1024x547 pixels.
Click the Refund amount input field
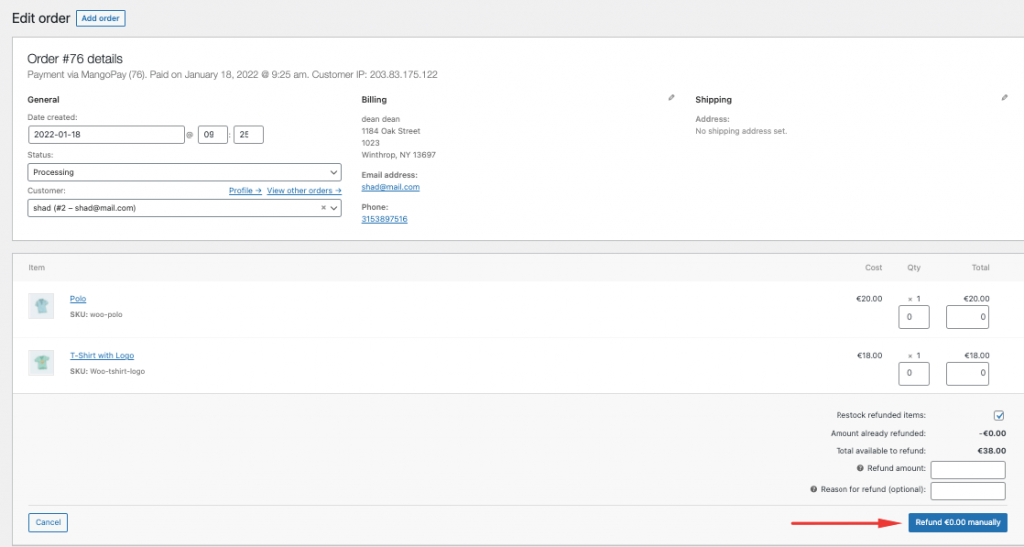pyautogui.click(x=968, y=469)
